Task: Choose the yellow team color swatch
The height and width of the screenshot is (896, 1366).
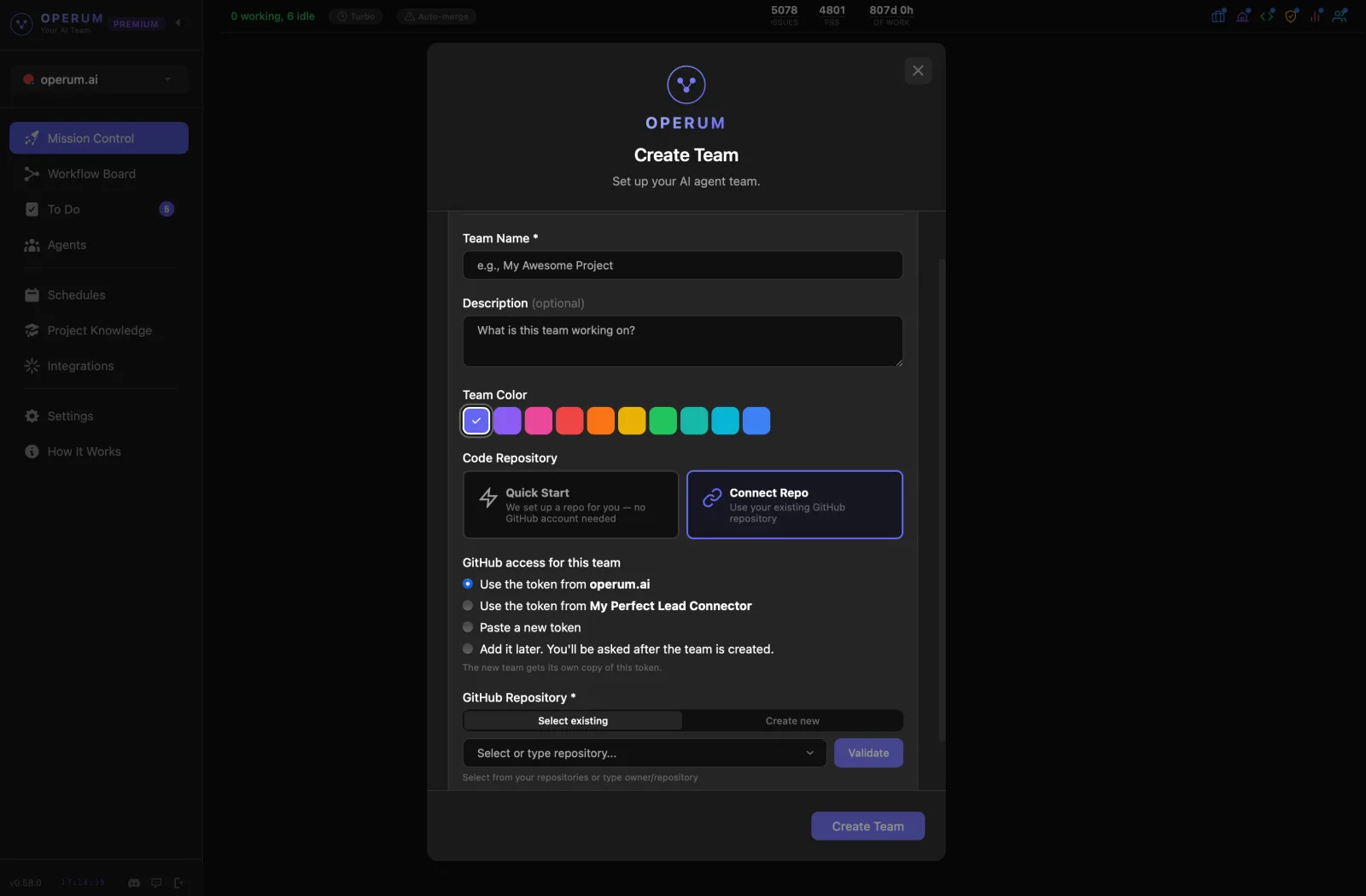Action: [632, 421]
